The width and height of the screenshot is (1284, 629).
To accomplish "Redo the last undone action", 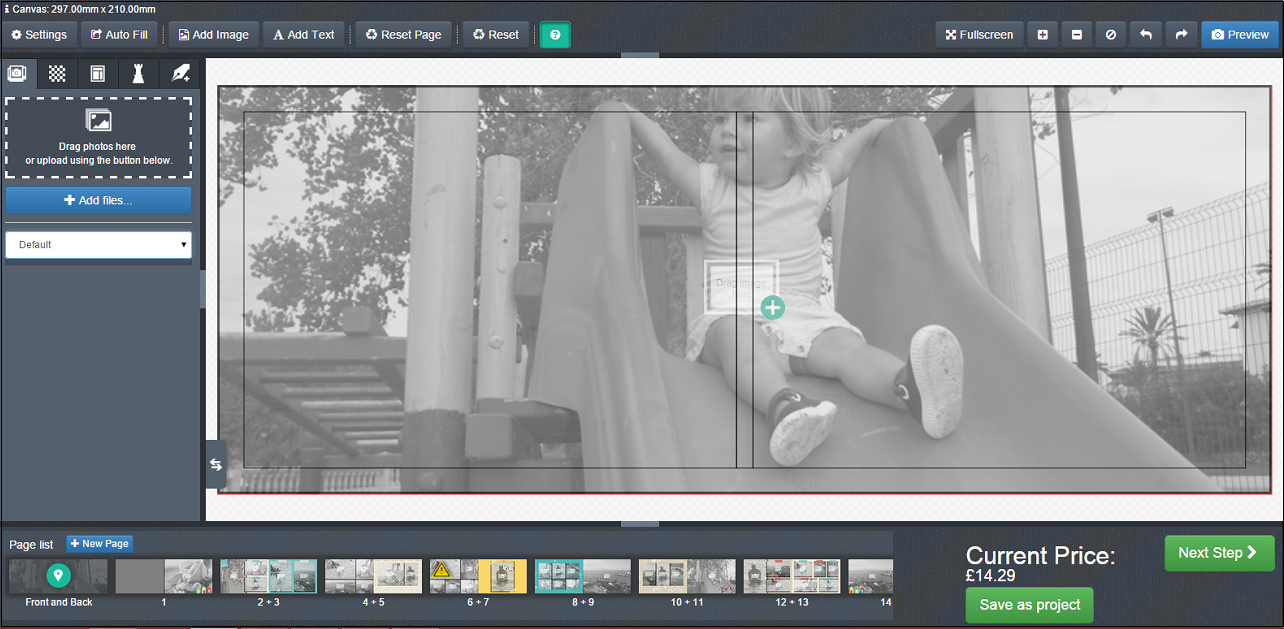I will click(x=1181, y=35).
